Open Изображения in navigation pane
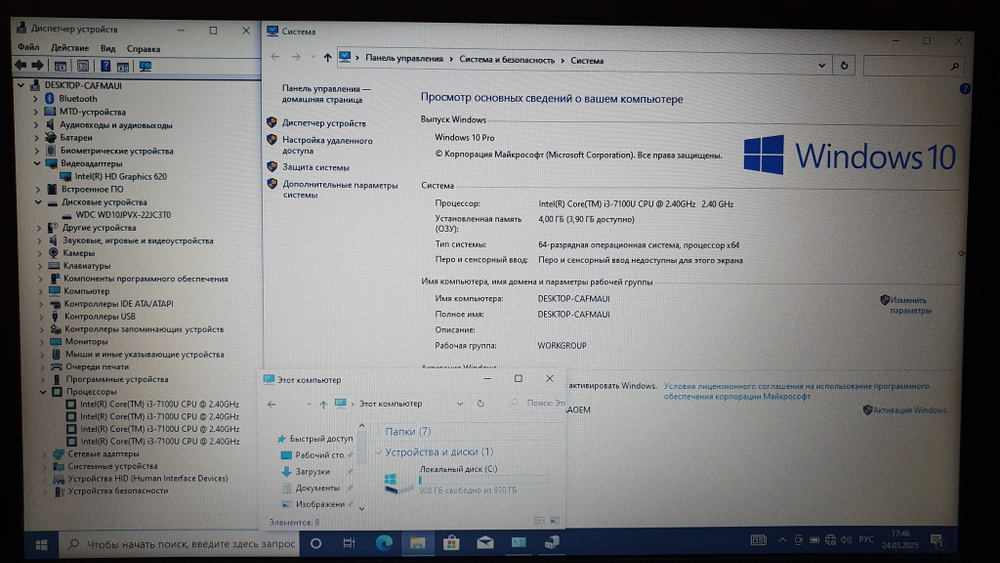 (x=320, y=504)
